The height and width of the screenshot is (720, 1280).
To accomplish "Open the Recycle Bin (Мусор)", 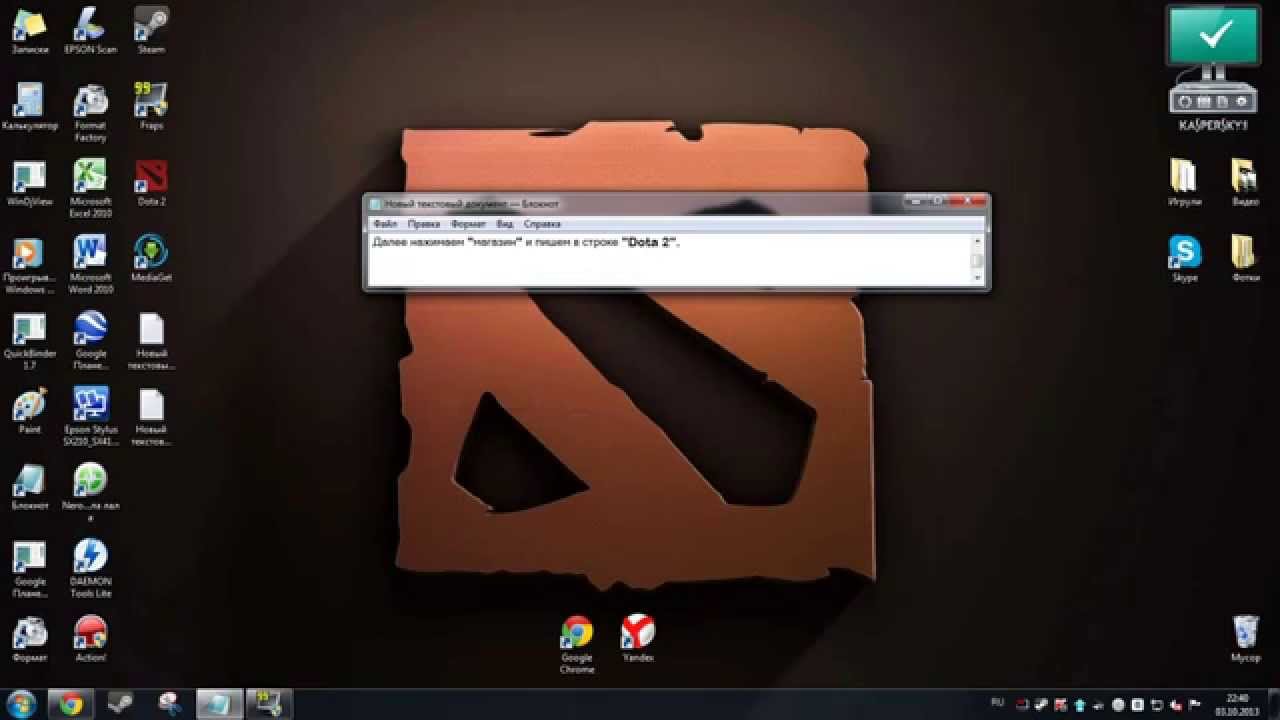I will coord(1245,633).
